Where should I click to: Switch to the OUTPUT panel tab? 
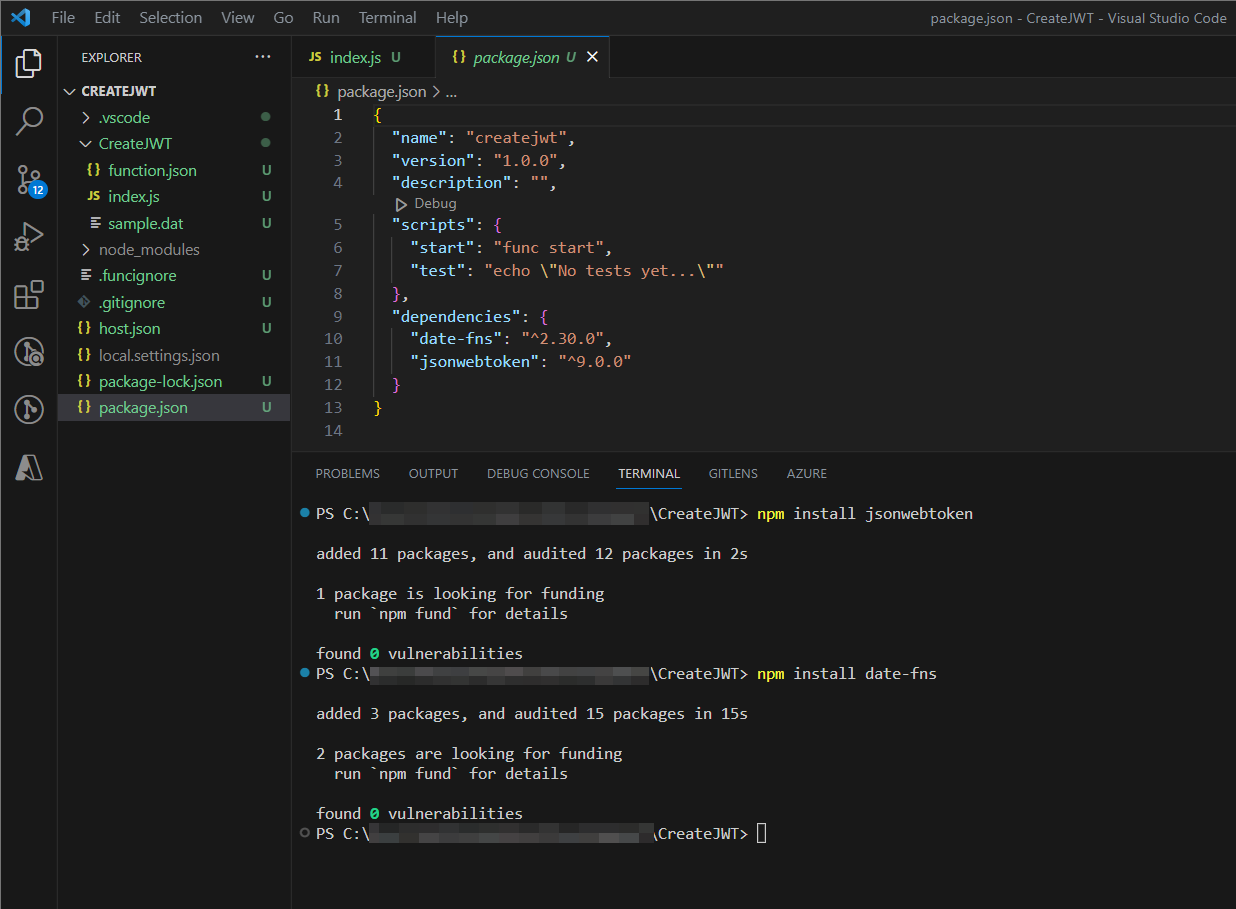point(433,474)
